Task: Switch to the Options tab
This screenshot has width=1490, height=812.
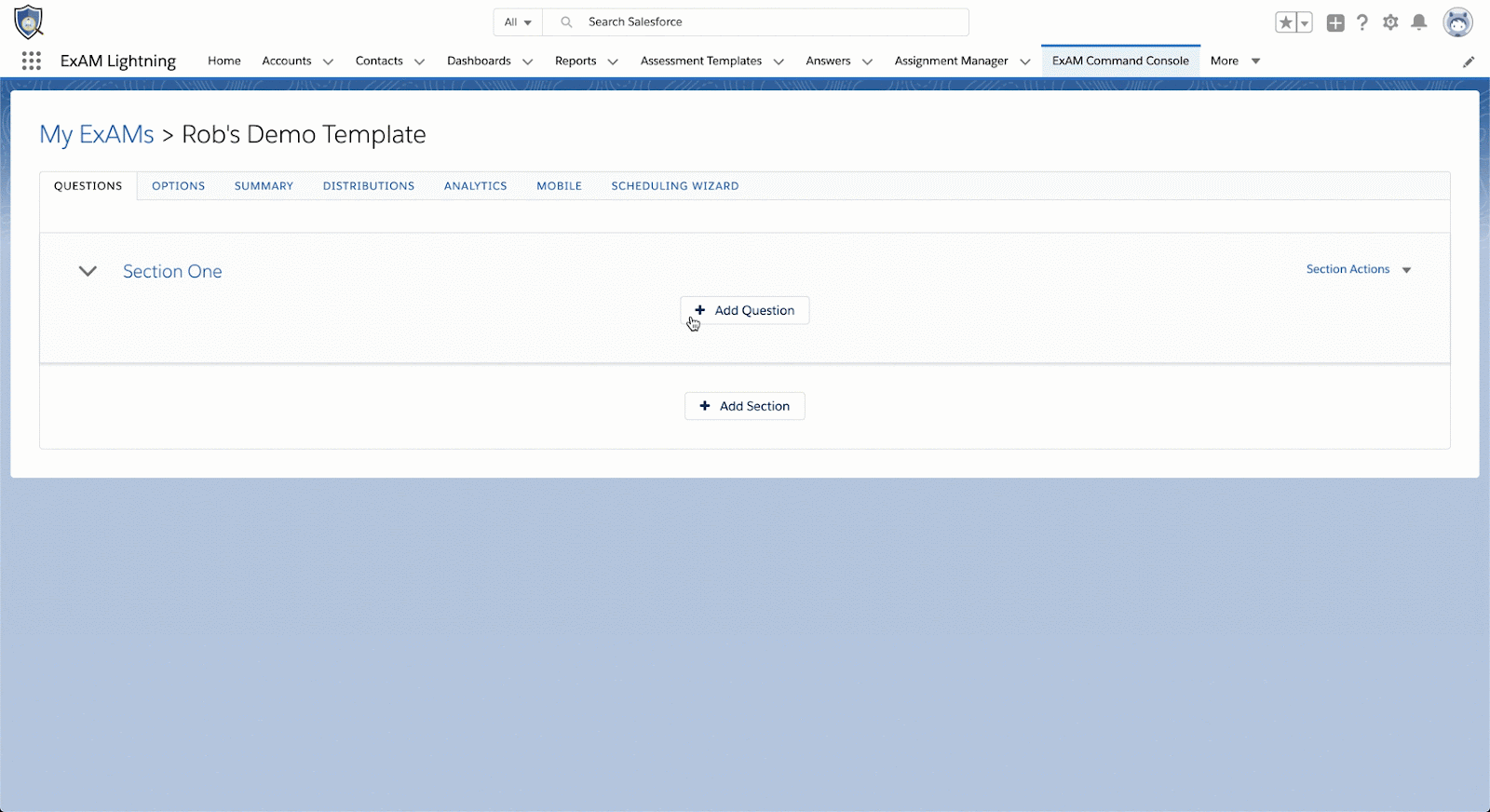Action: pos(178,186)
